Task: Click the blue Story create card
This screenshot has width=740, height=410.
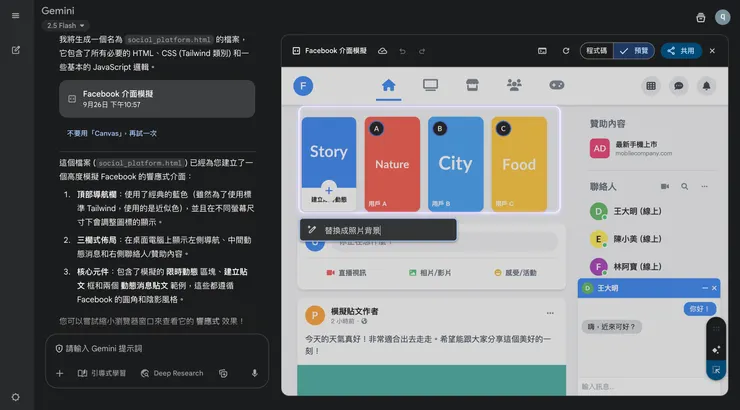Action: click(329, 164)
